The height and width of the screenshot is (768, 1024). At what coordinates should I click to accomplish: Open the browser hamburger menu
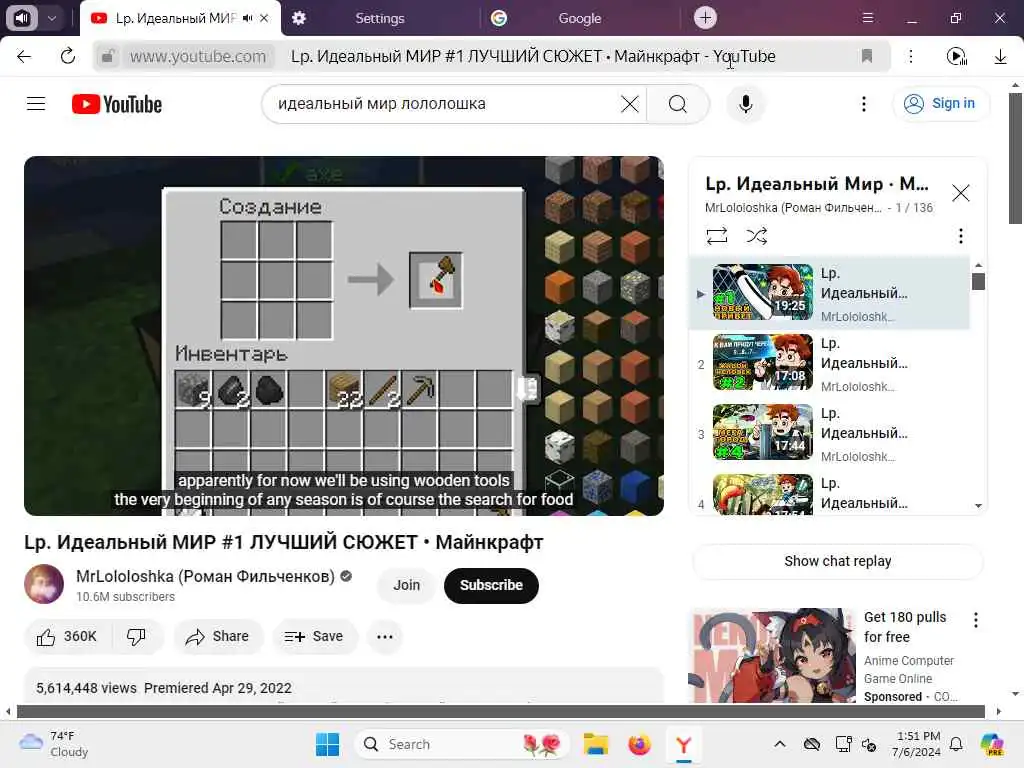(867, 18)
